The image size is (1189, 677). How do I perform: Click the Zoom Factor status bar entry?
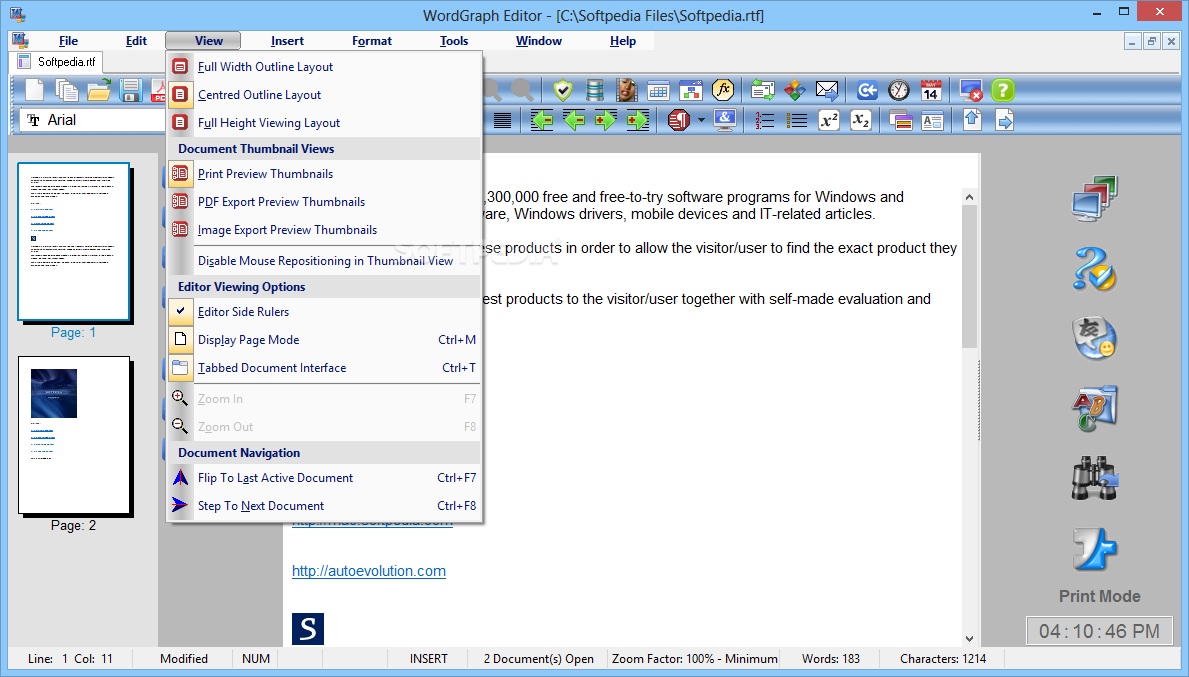(694, 659)
